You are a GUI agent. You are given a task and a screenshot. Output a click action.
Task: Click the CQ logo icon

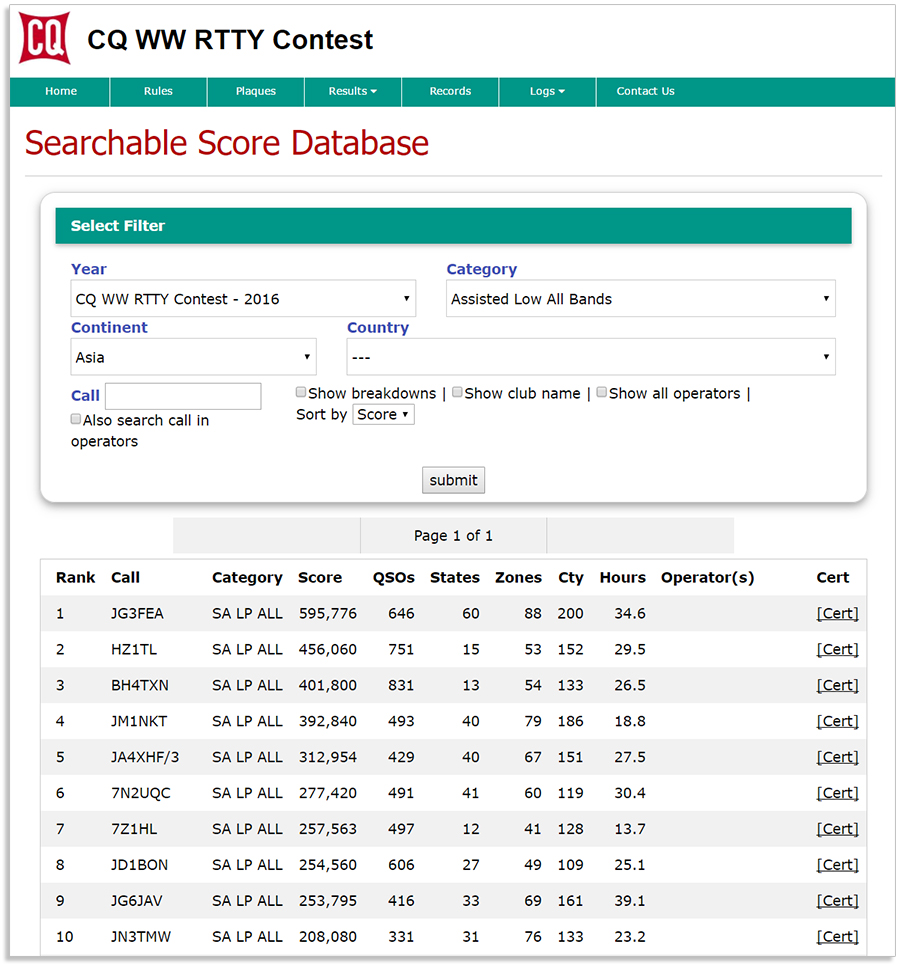point(45,38)
